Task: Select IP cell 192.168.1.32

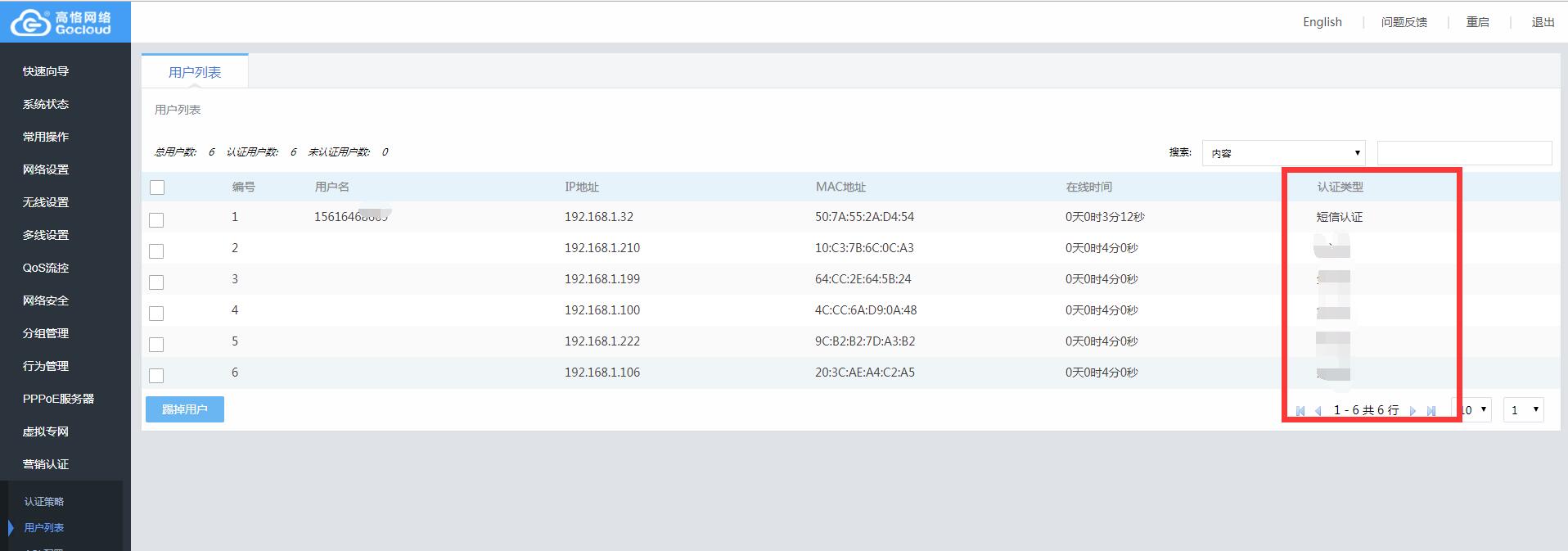Action: pyautogui.click(x=599, y=217)
